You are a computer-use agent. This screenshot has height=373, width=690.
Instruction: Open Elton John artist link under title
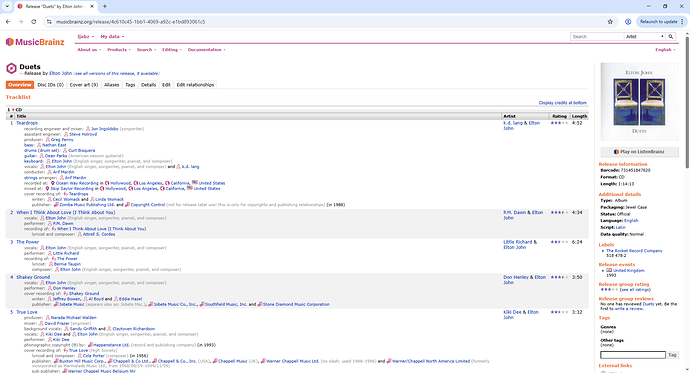(x=60, y=73)
